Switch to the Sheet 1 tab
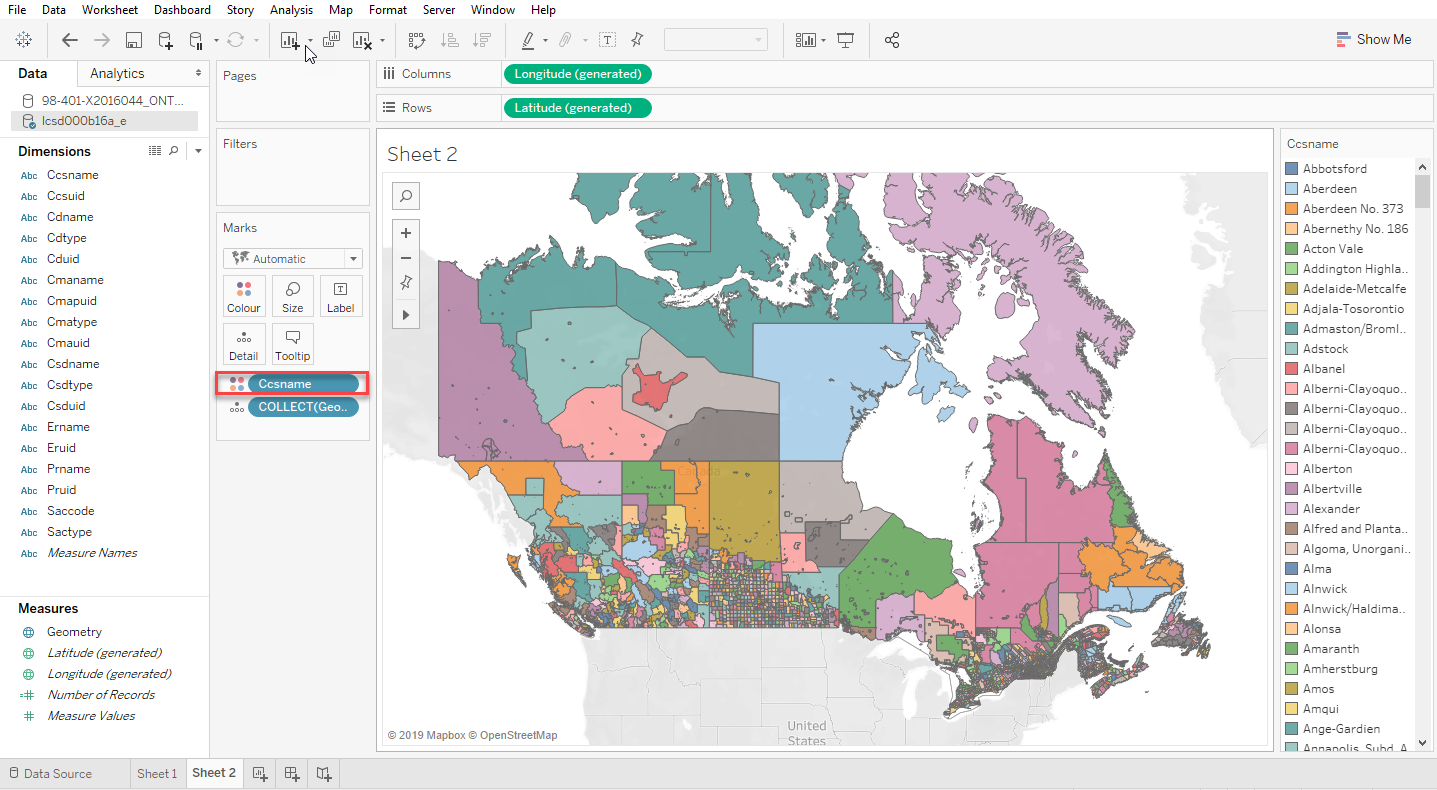 coord(157,773)
